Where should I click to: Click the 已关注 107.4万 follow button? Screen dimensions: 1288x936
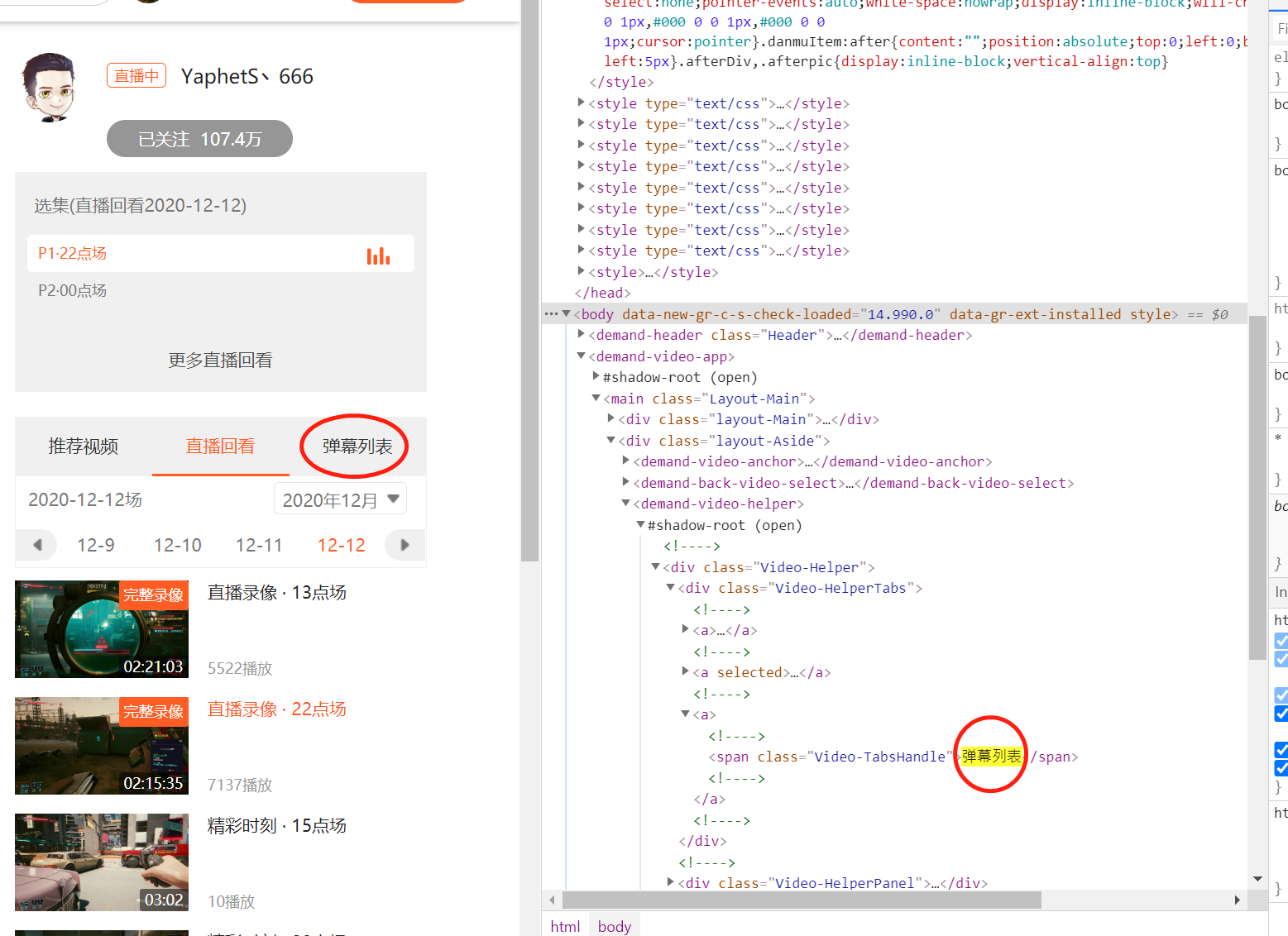click(199, 139)
